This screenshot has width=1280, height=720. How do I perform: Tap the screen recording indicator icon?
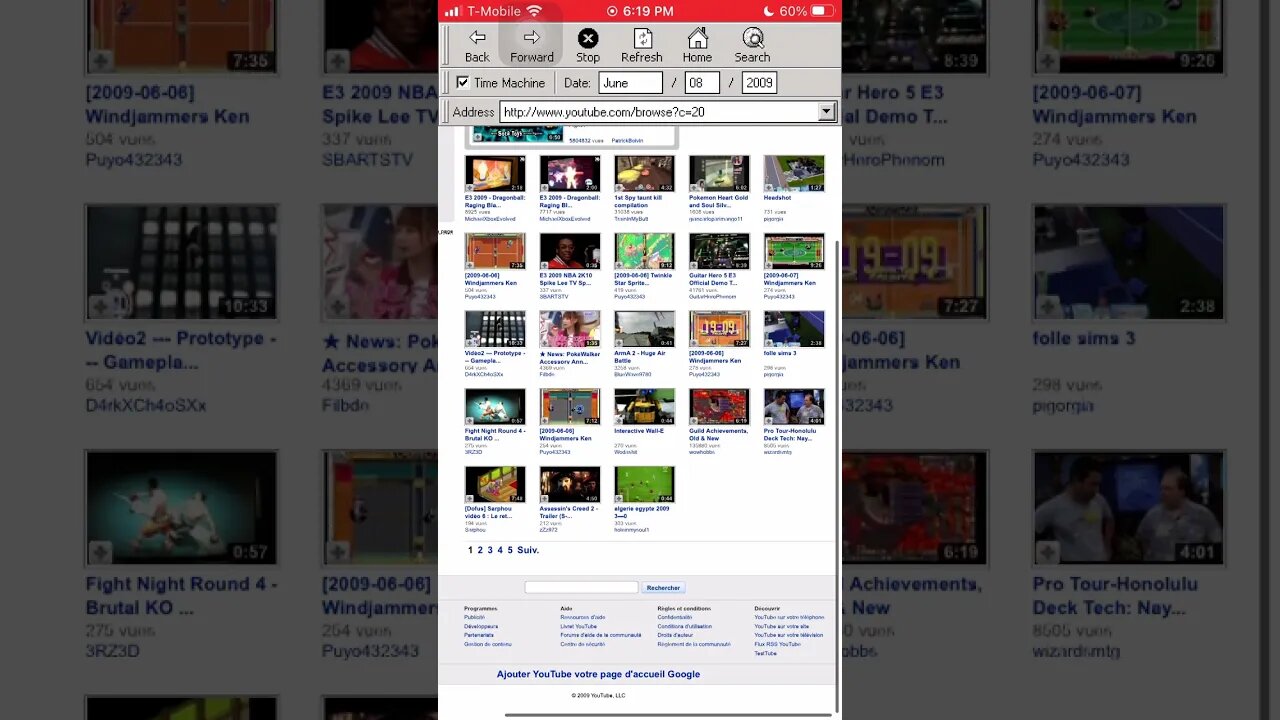[612, 11]
